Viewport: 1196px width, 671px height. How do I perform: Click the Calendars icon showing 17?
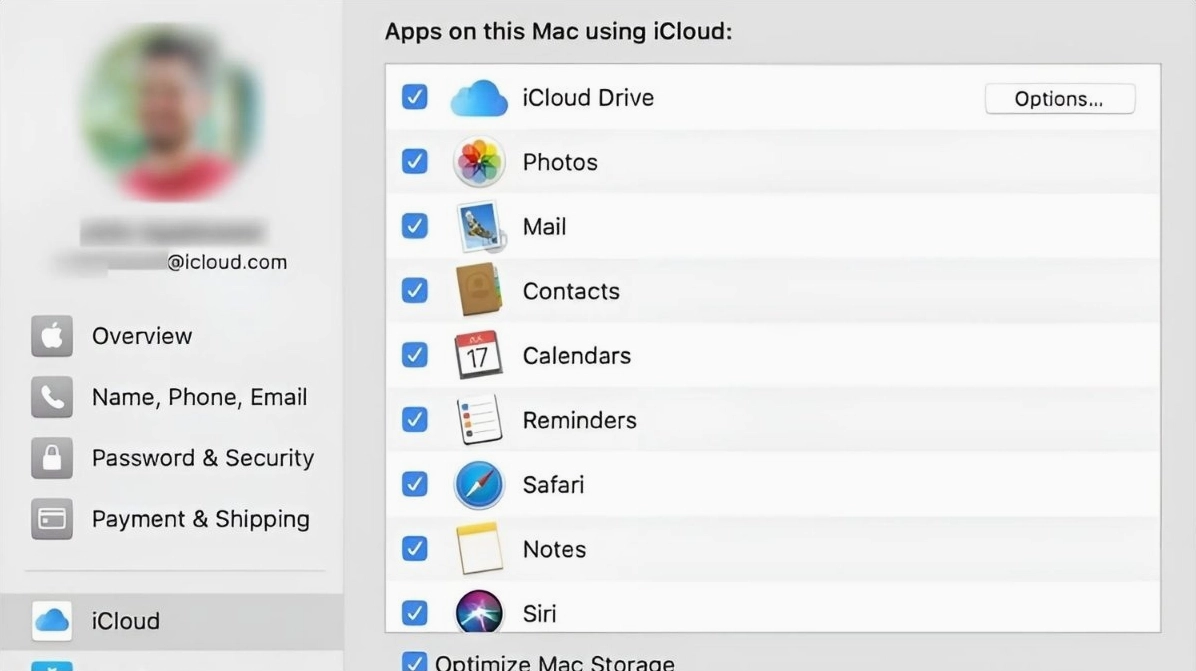(x=479, y=355)
